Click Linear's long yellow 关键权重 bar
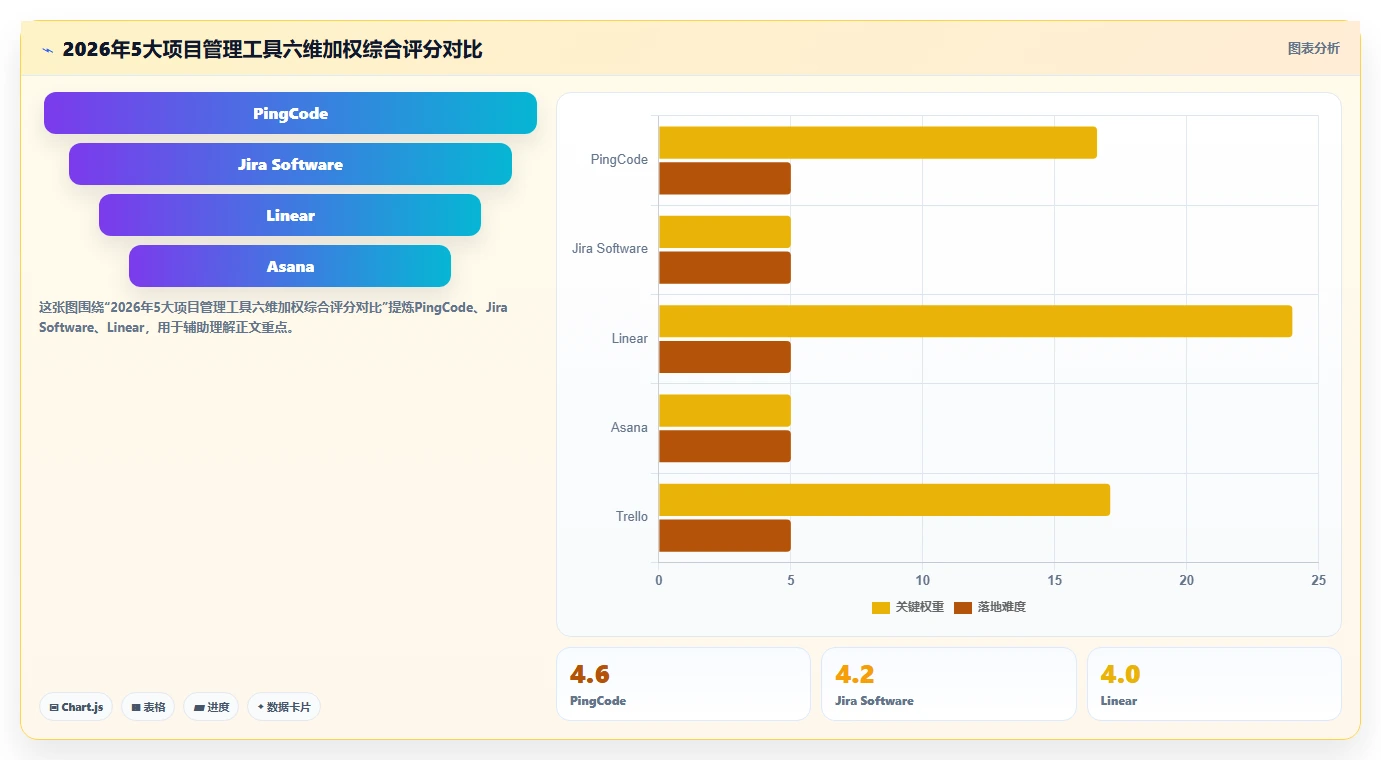The image size is (1381, 760). pyautogui.click(x=975, y=321)
